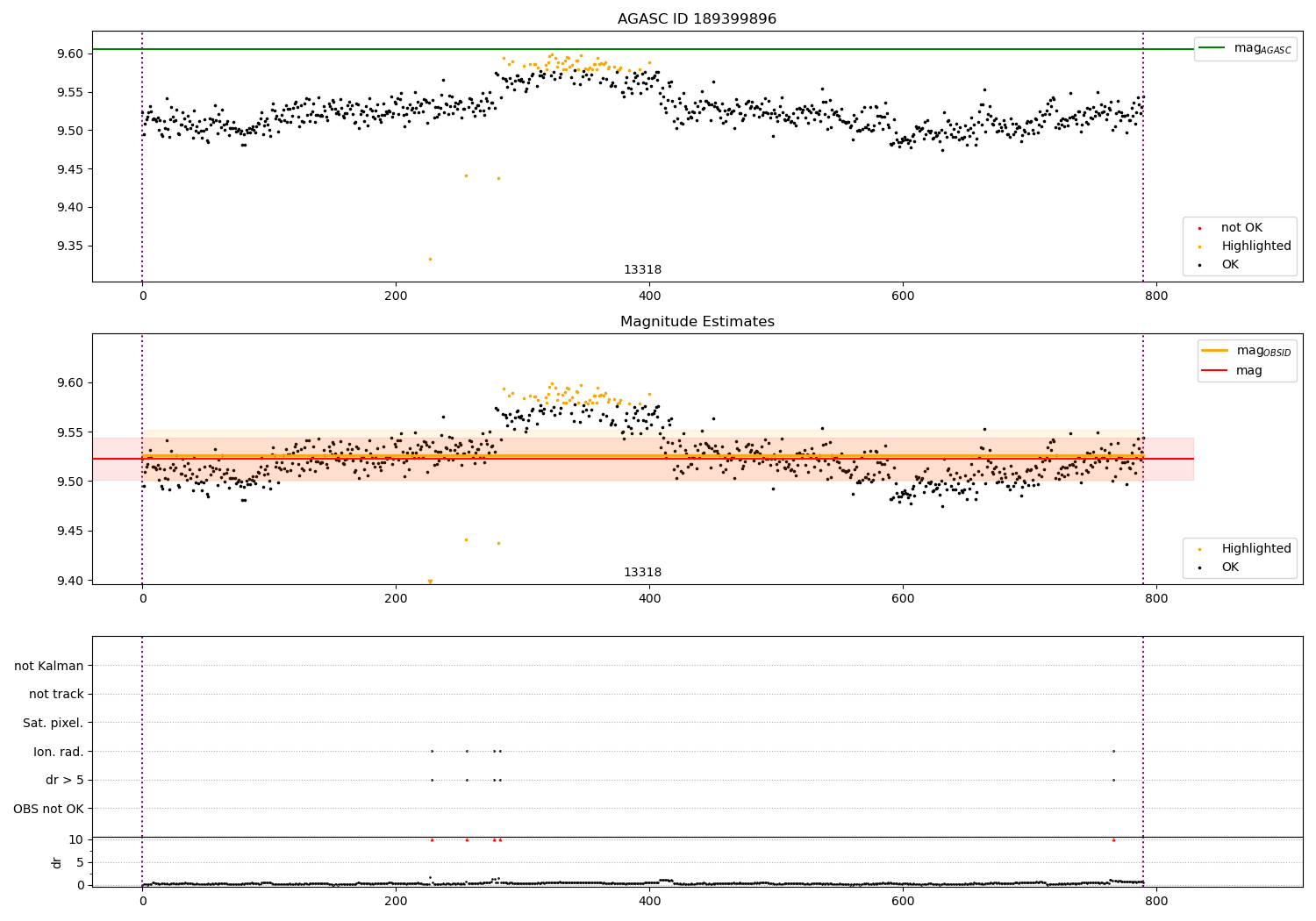Click the 'Ion. rad.' axis label
The width and height of the screenshot is (1316, 921).
coord(59,752)
